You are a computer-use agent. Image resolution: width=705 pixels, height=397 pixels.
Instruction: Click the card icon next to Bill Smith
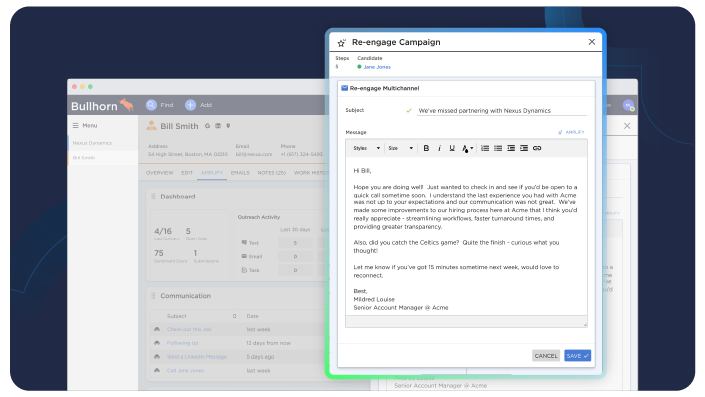218,126
